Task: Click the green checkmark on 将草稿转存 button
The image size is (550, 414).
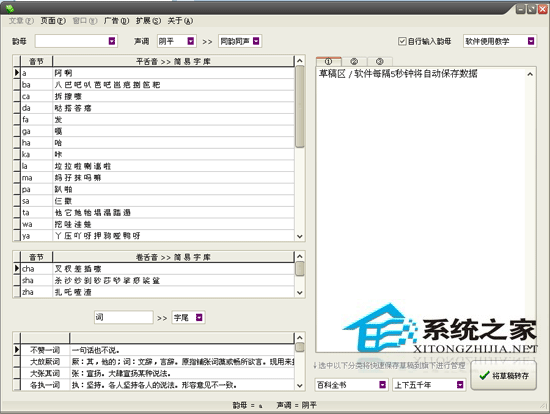Action: coord(484,375)
